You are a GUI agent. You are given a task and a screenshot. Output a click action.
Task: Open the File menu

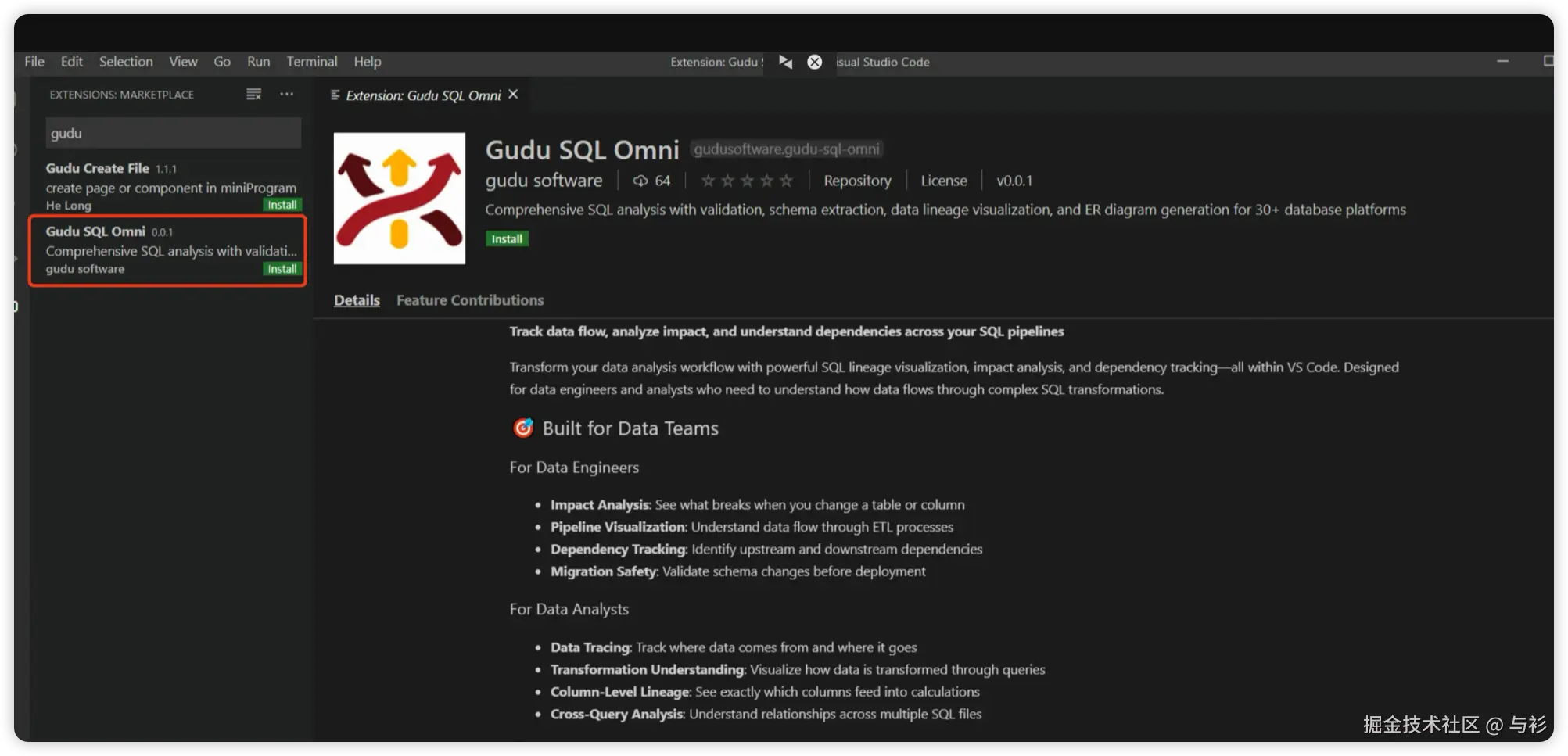[34, 62]
